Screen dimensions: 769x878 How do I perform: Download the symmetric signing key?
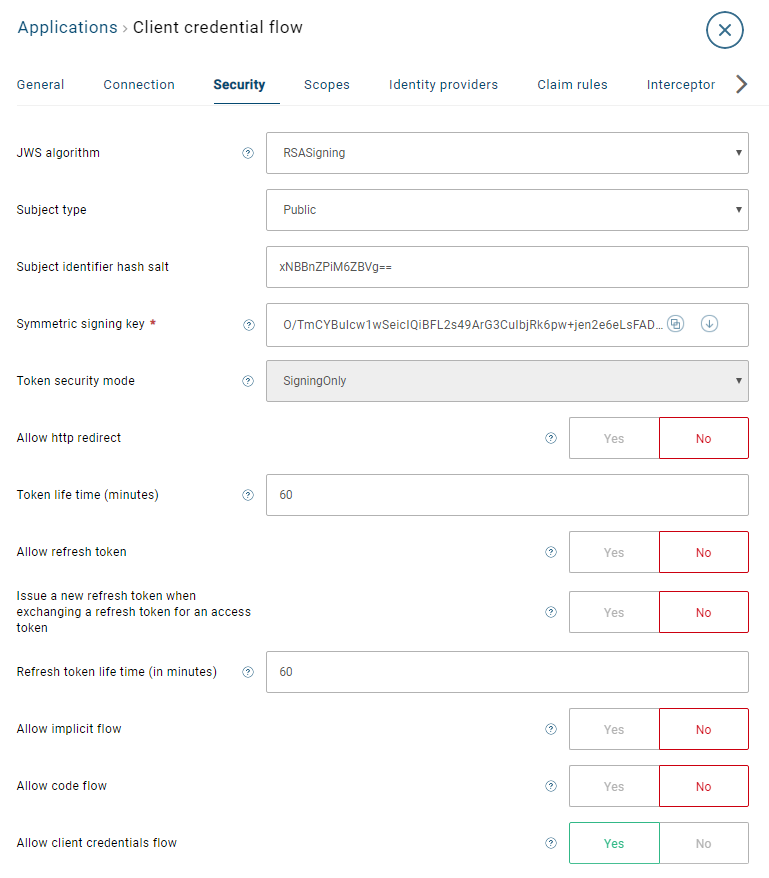[710, 324]
